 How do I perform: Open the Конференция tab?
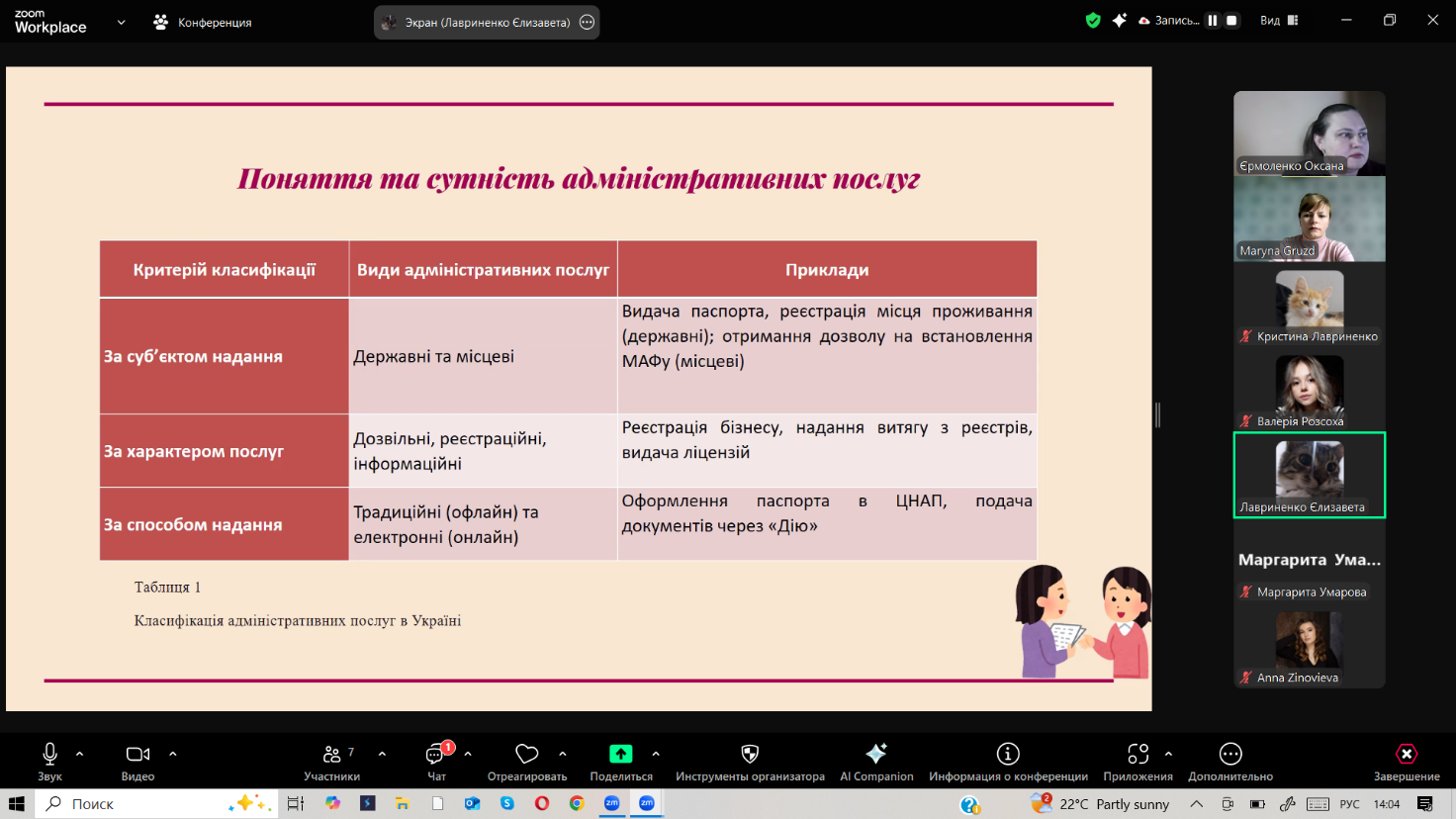pos(203,22)
